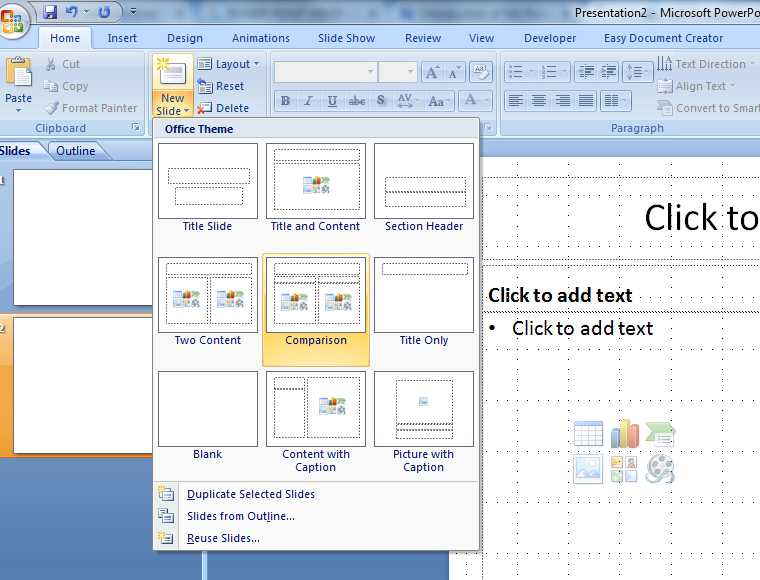Viewport: 760px width, 580px height.
Task: Select the Picture with Caption layout
Action: click(424, 423)
